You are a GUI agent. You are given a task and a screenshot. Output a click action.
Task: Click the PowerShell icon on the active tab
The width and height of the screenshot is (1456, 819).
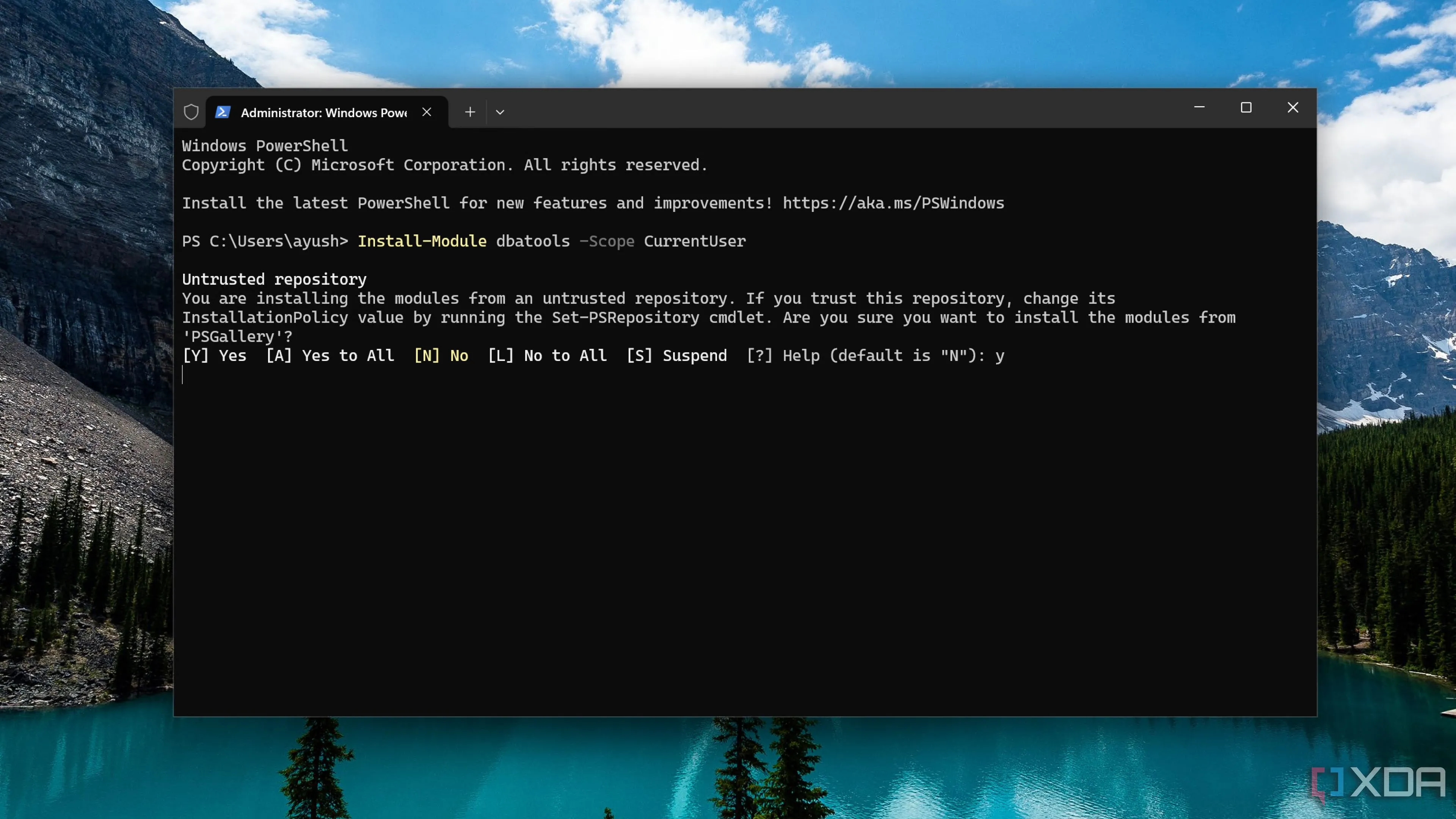pyautogui.click(x=223, y=112)
